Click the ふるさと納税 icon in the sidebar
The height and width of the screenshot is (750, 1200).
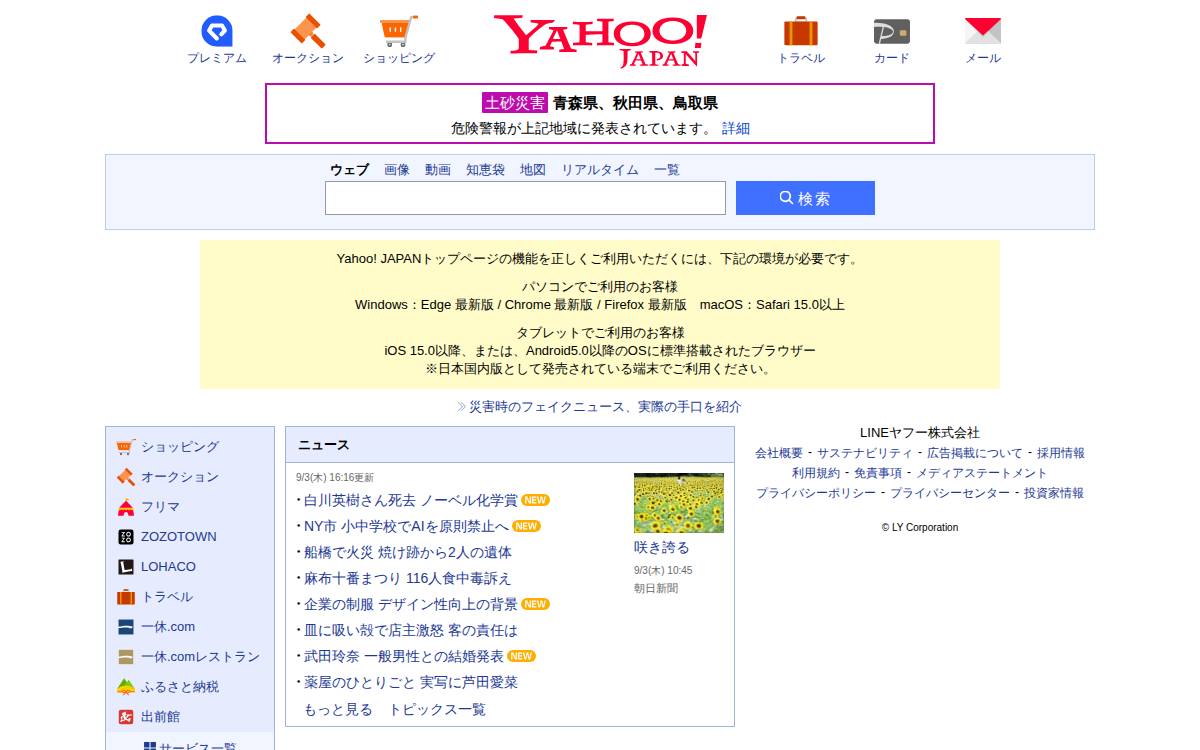(x=125, y=687)
